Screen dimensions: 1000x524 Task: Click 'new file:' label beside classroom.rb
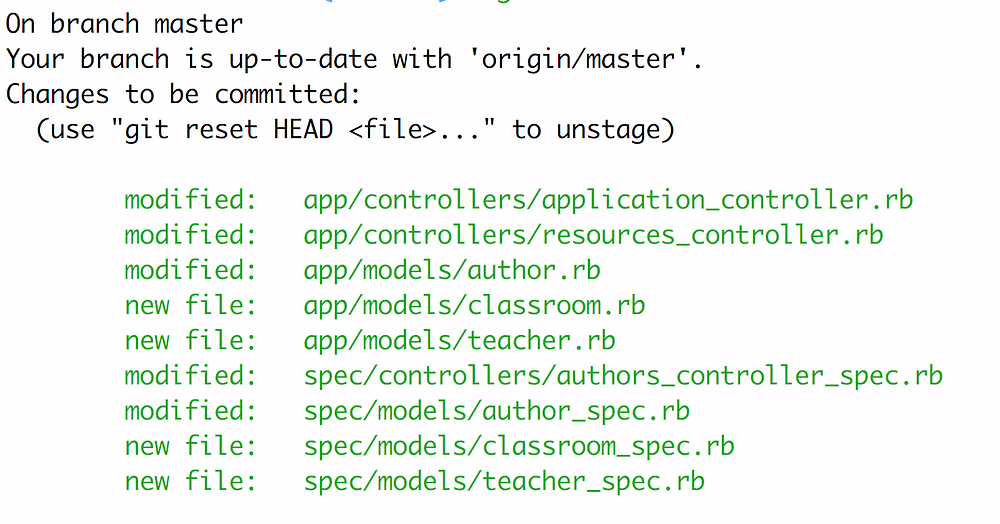point(190,305)
